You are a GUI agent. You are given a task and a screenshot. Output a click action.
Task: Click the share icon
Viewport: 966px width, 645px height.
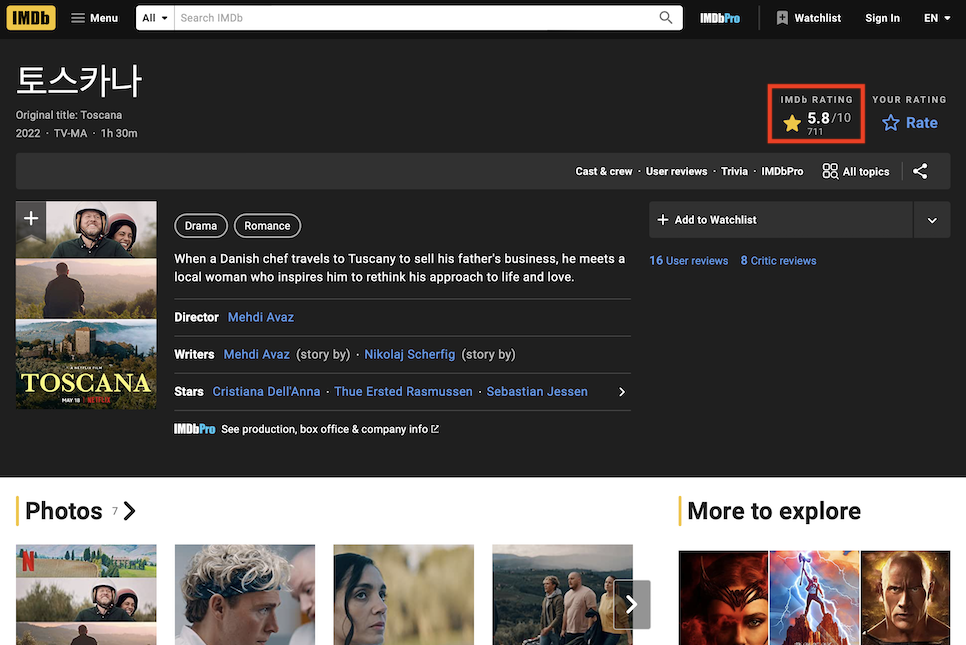click(920, 171)
